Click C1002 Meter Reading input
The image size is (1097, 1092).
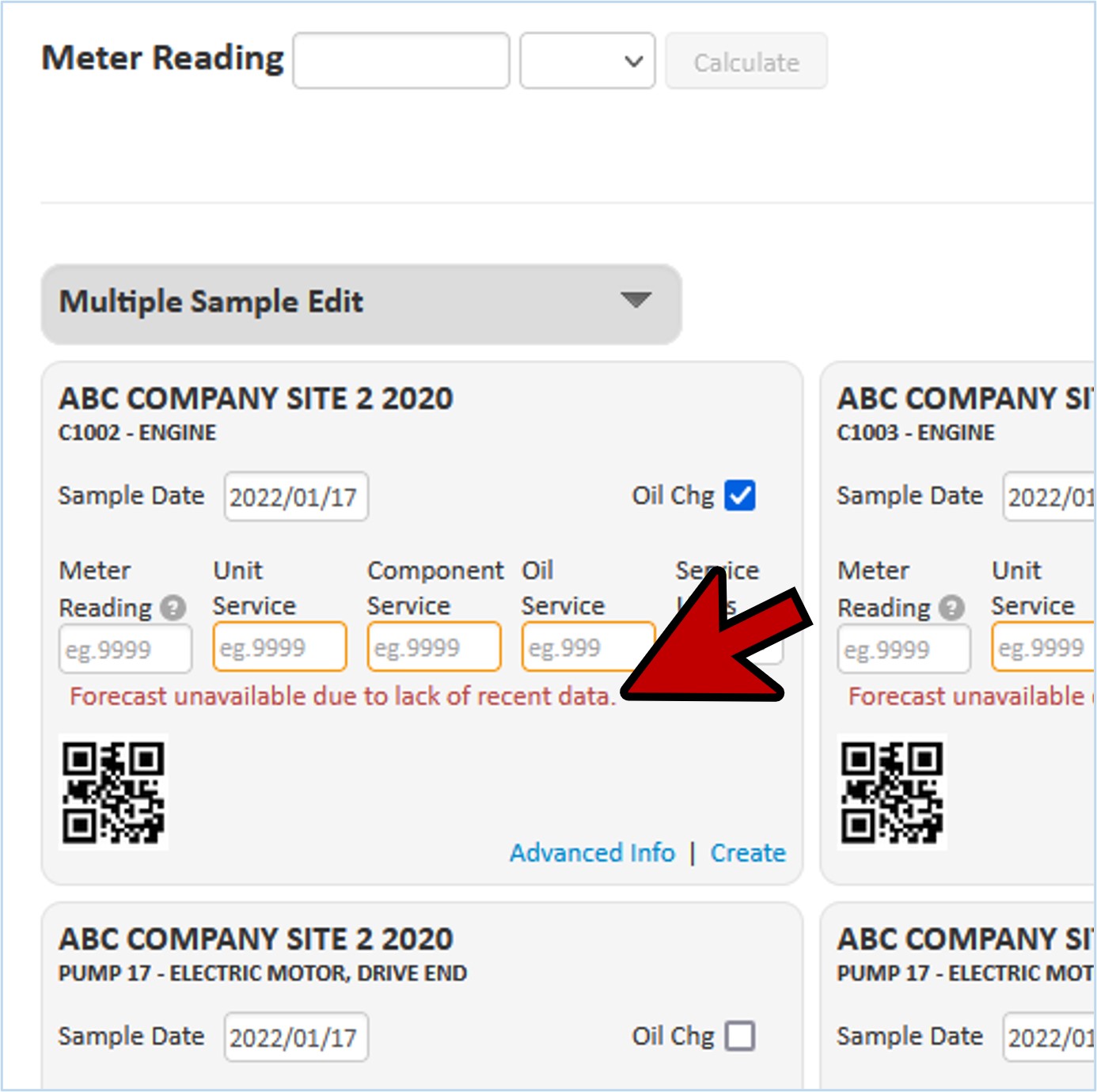[125, 649]
